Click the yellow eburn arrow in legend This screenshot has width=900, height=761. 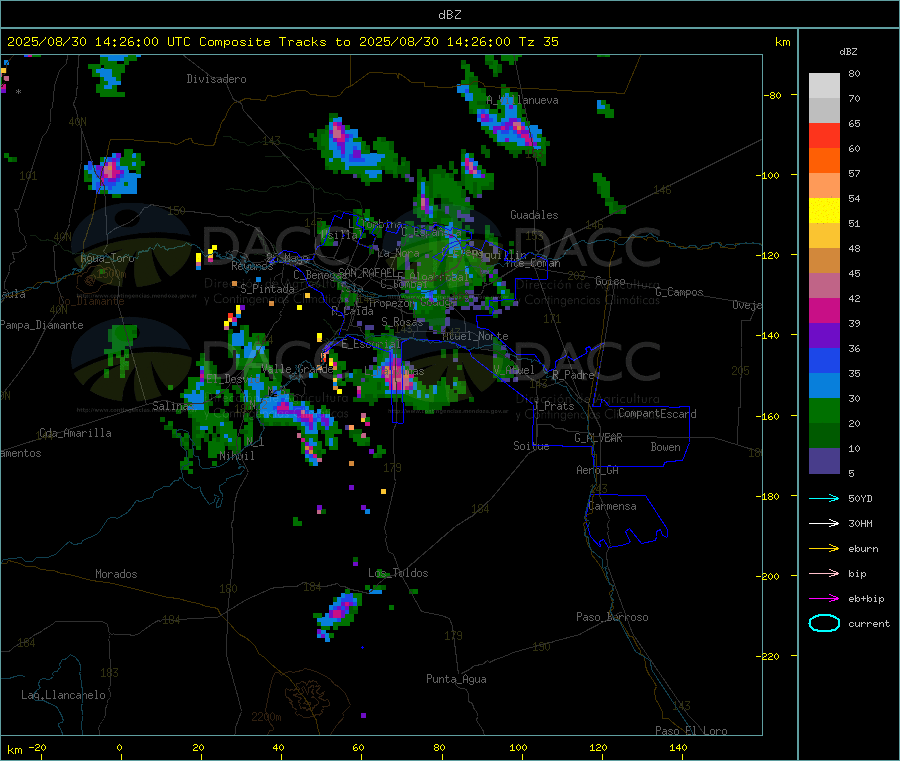coord(824,549)
